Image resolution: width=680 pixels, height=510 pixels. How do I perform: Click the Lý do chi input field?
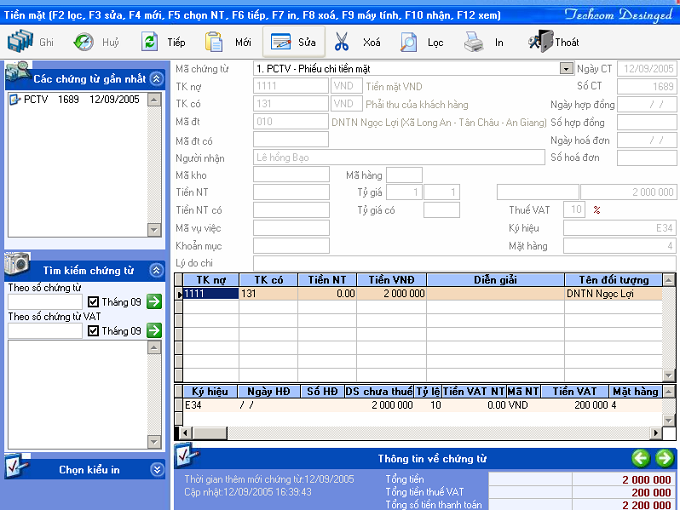coord(464,263)
